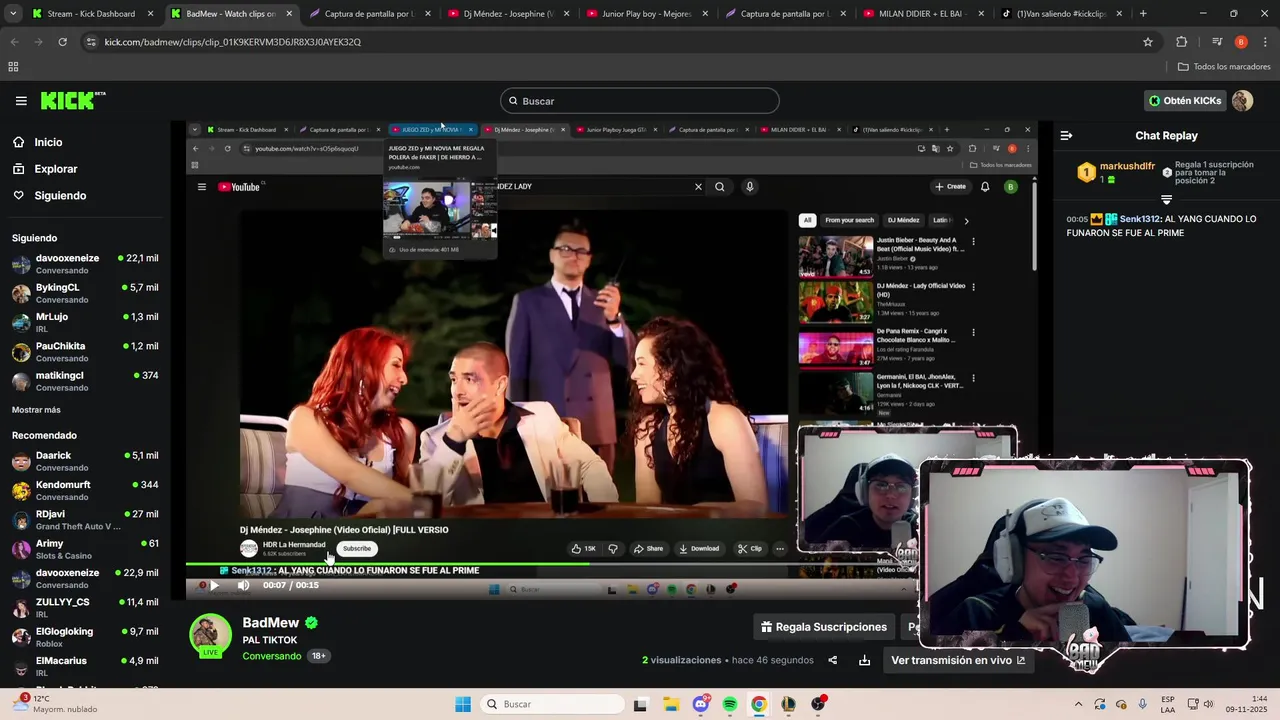Focus the Kick Buscar search field
Screen dimensions: 1280x720
click(640, 101)
